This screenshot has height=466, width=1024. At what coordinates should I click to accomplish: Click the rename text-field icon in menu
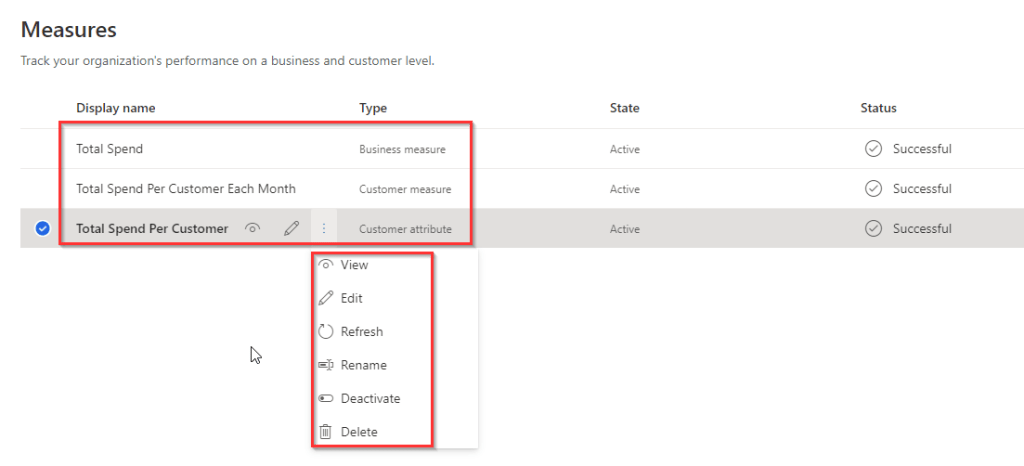click(x=325, y=365)
